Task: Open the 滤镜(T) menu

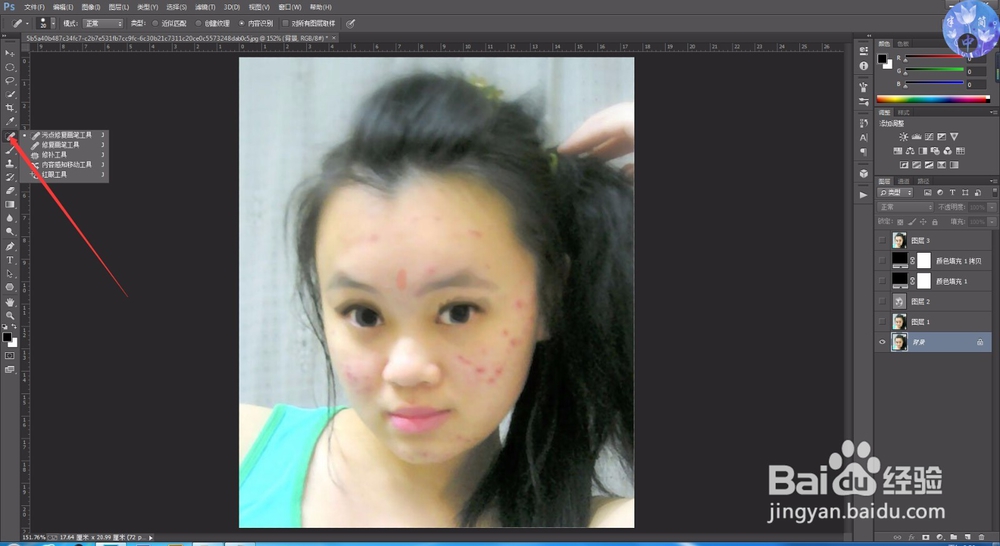Action: coord(205,7)
